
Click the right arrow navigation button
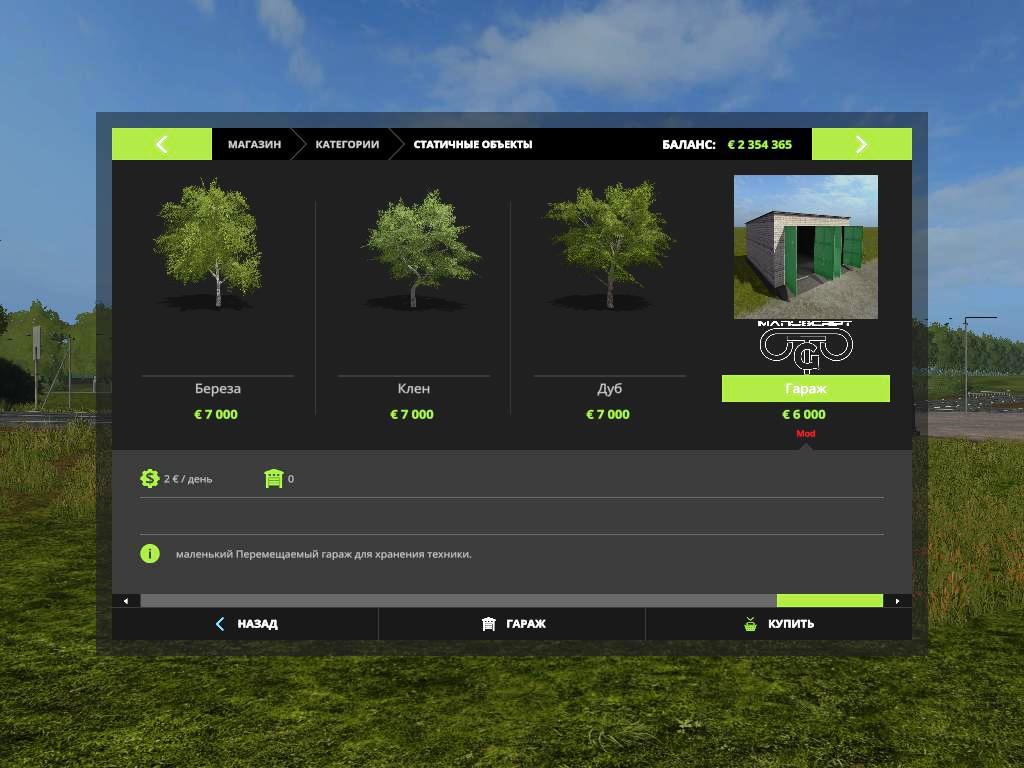(x=861, y=144)
